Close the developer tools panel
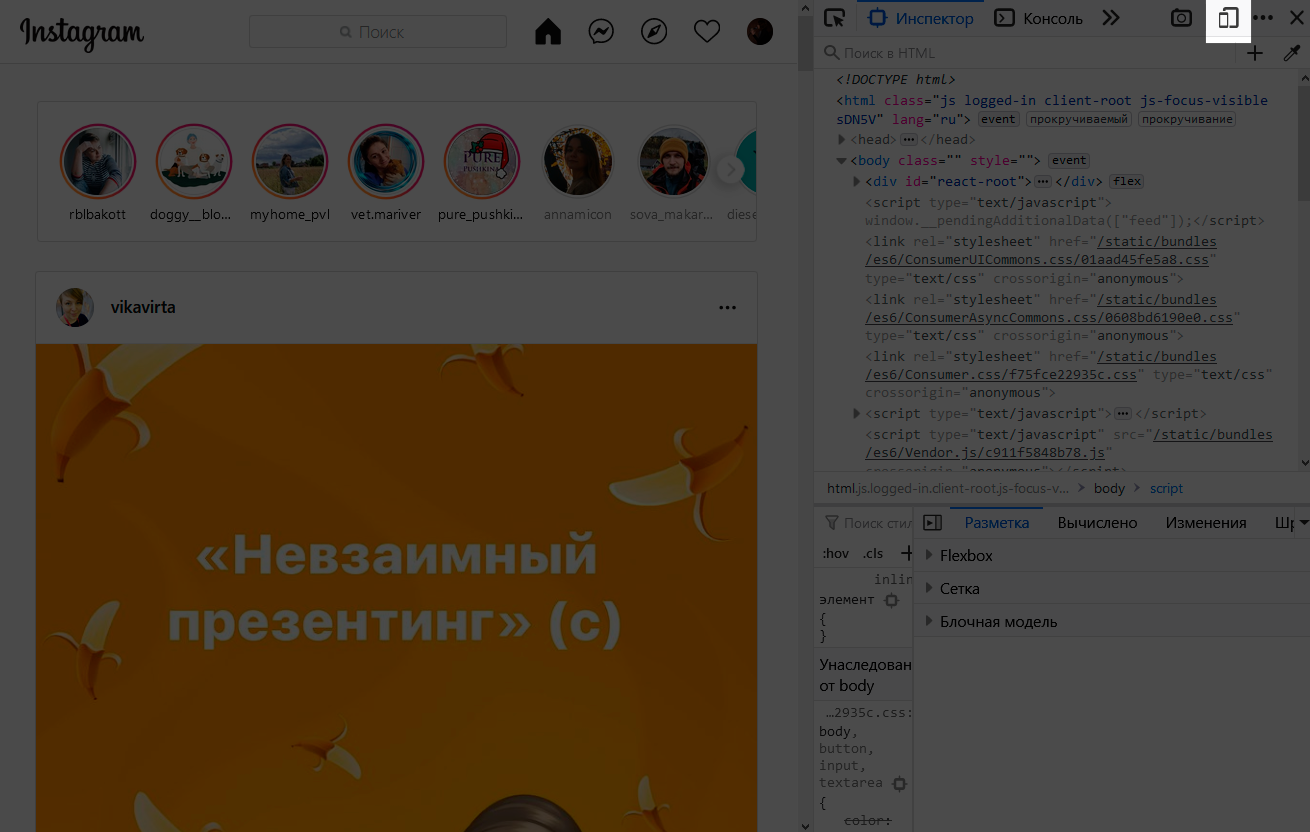1310x832 pixels. point(1296,18)
